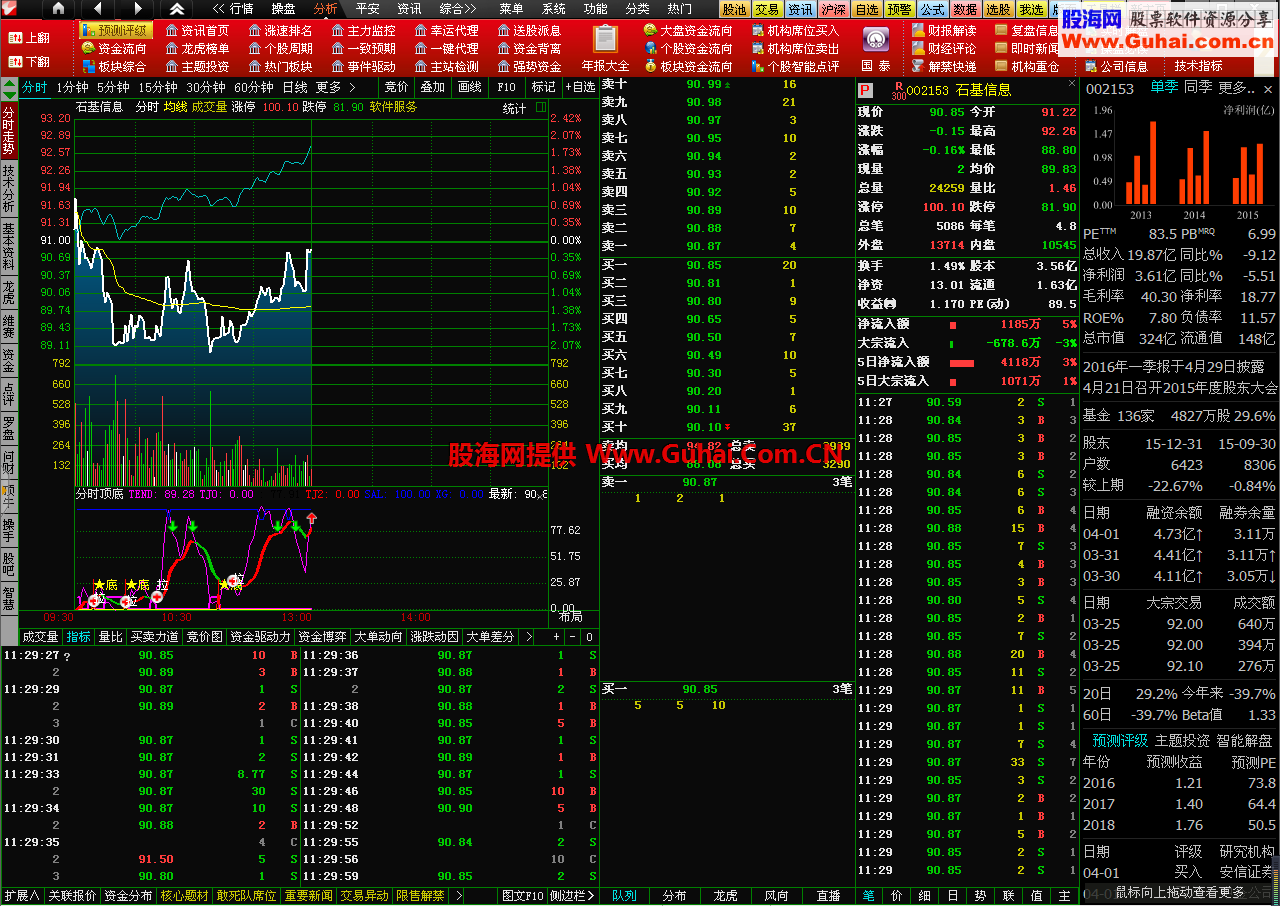Click the 公式 top button
The image size is (1280, 906).
[932, 9]
